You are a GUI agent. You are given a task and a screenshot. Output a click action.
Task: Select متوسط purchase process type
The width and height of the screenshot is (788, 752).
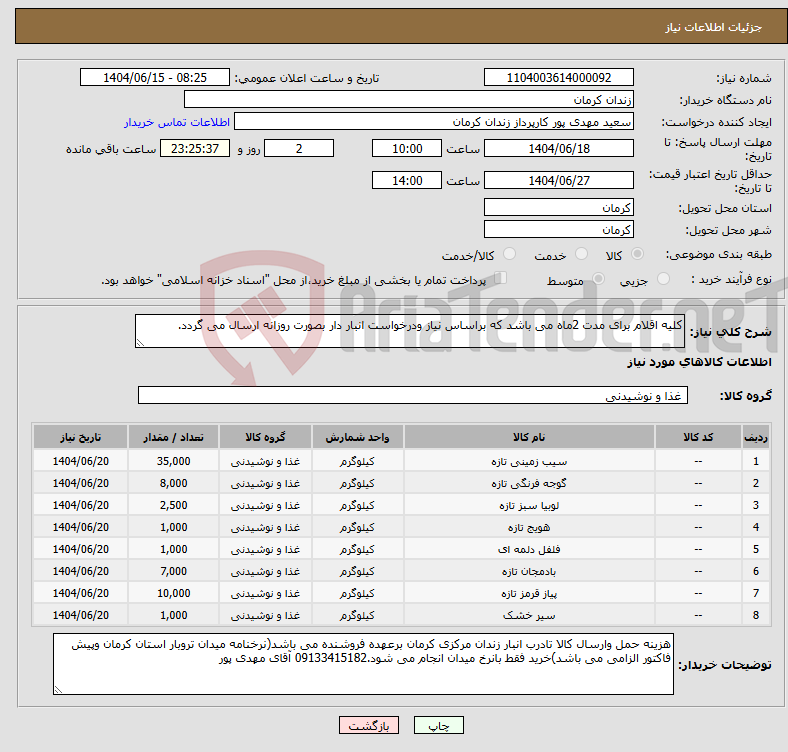tap(598, 280)
